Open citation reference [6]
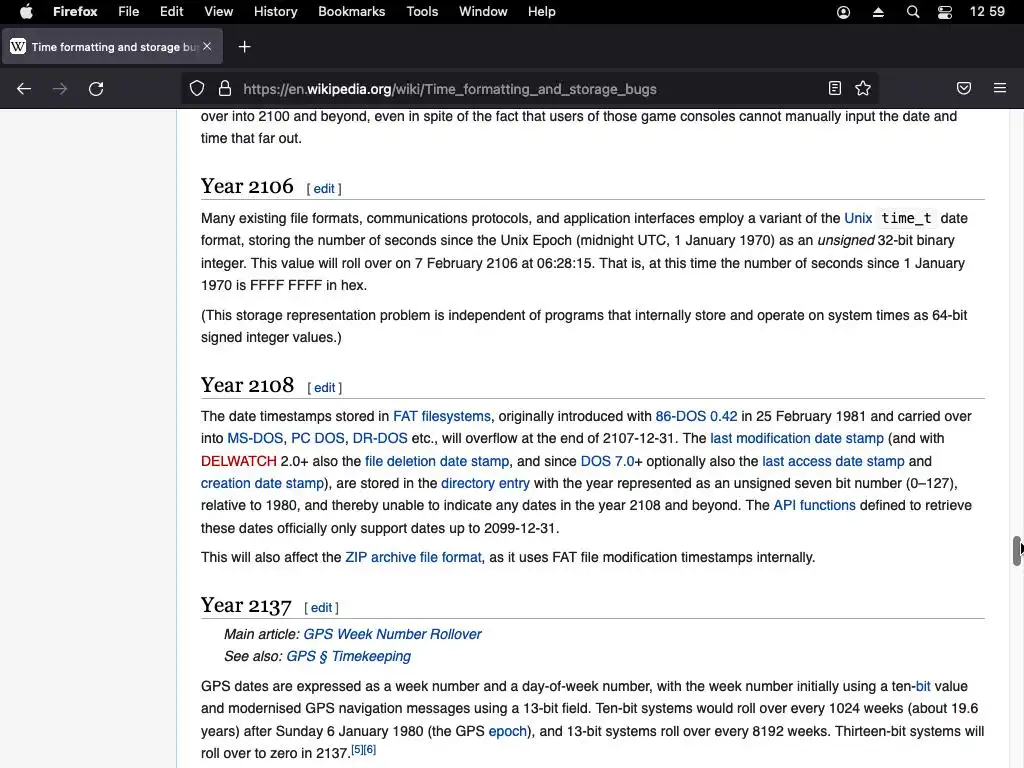Viewport: 1024px width, 768px height. 370,750
